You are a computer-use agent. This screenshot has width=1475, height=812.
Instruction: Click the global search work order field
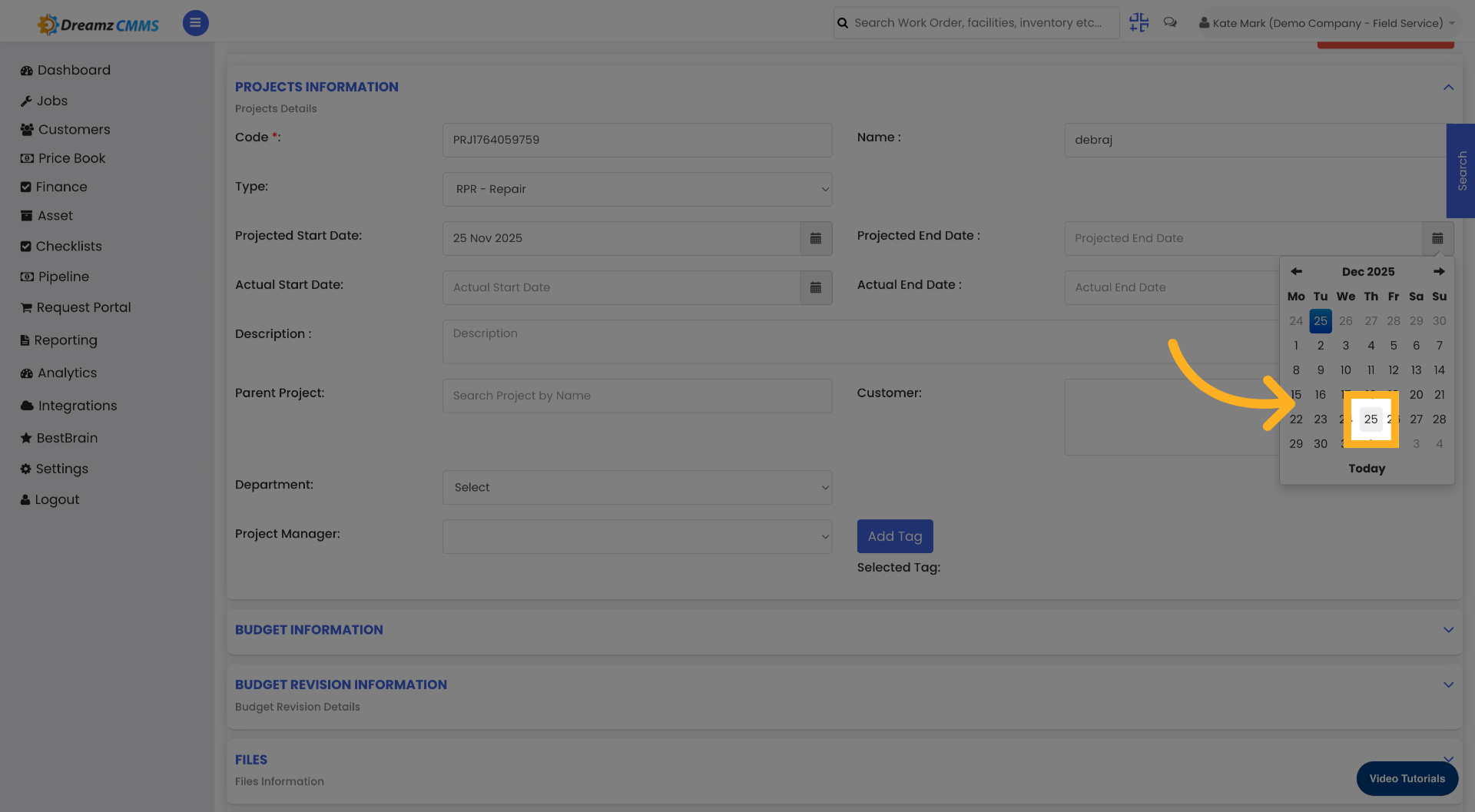click(976, 23)
